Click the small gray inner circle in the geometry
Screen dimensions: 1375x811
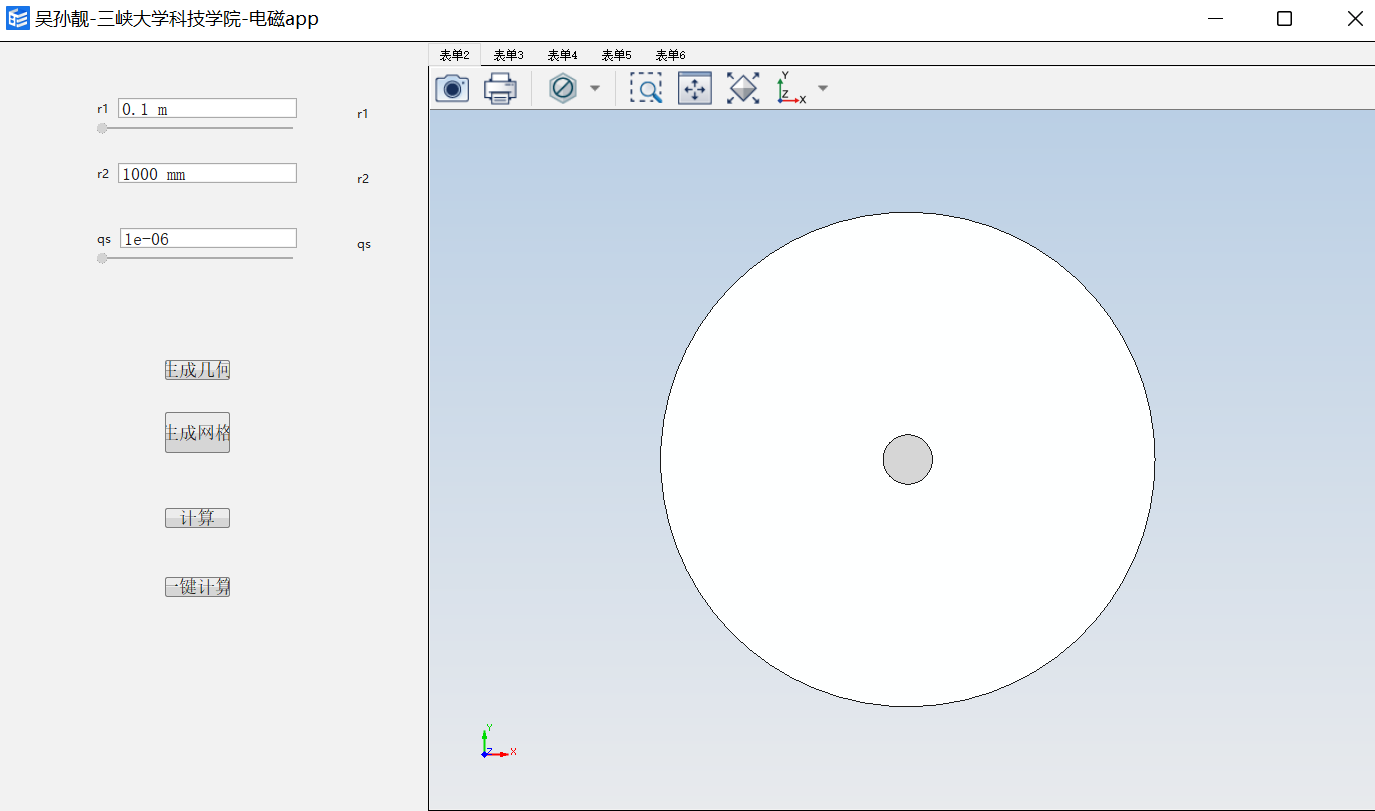coord(908,459)
